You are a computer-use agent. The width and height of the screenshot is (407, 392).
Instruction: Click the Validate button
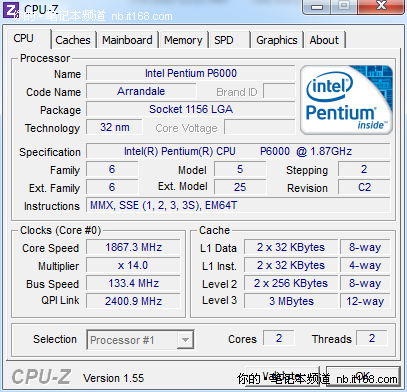[282, 376]
